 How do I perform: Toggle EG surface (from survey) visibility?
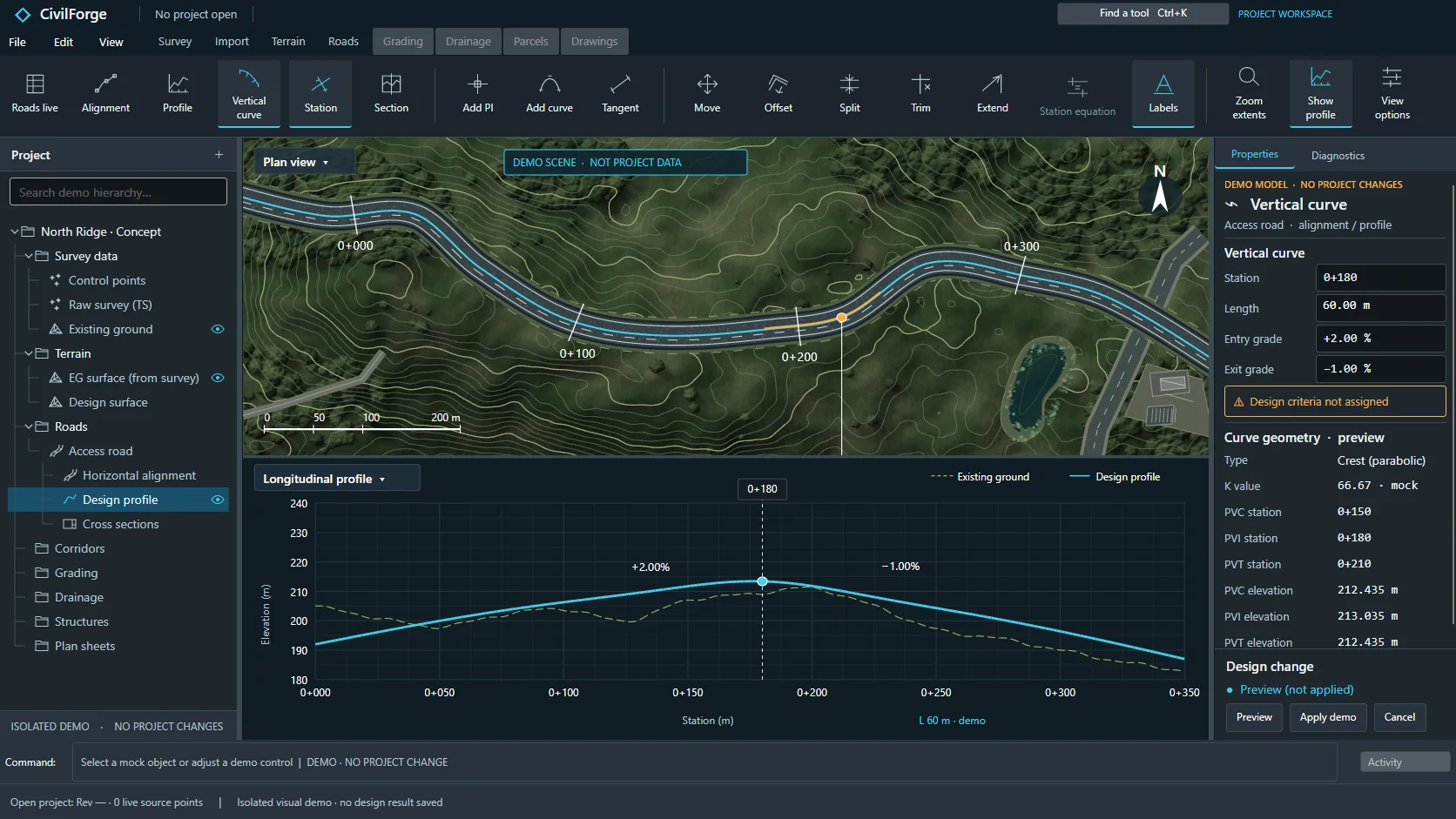click(218, 378)
